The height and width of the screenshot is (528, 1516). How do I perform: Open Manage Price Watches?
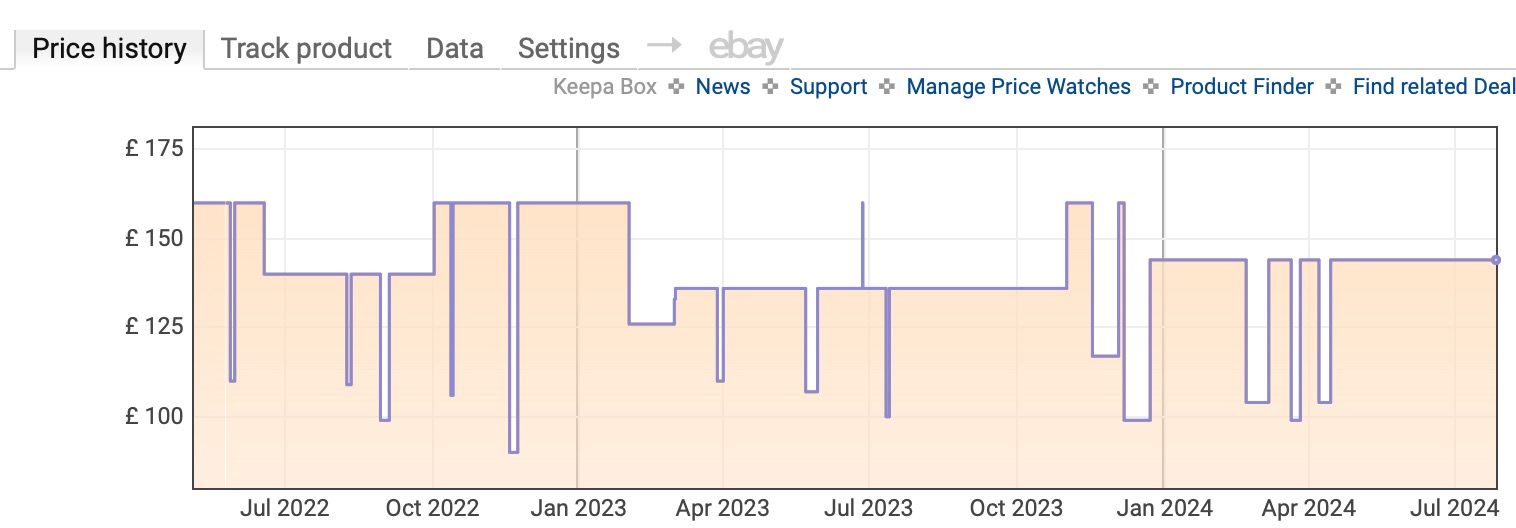[x=1018, y=87]
